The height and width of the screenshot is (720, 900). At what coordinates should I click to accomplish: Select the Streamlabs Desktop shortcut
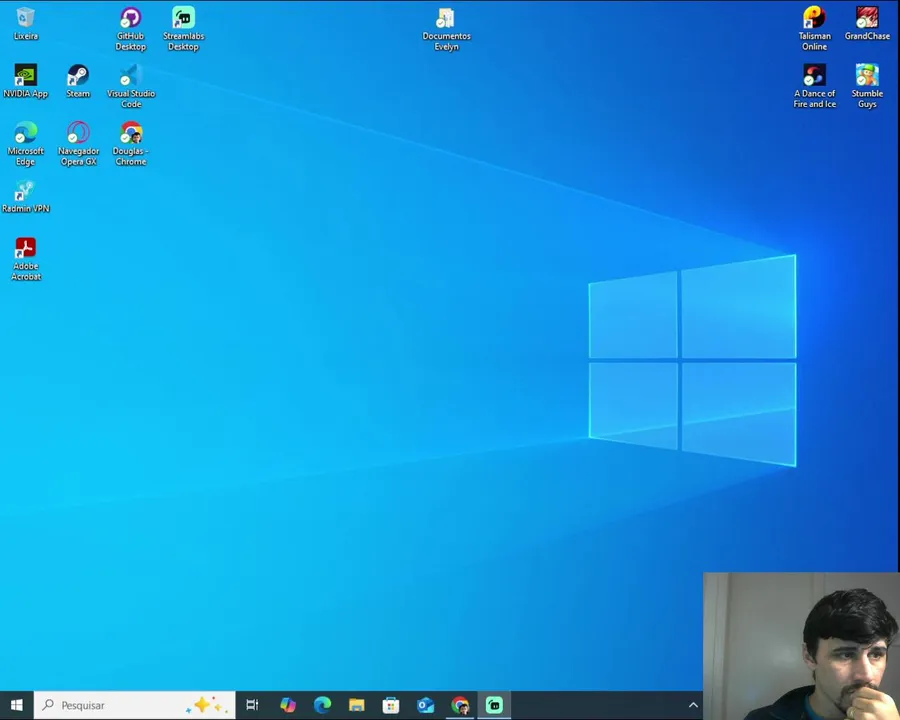(x=183, y=29)
